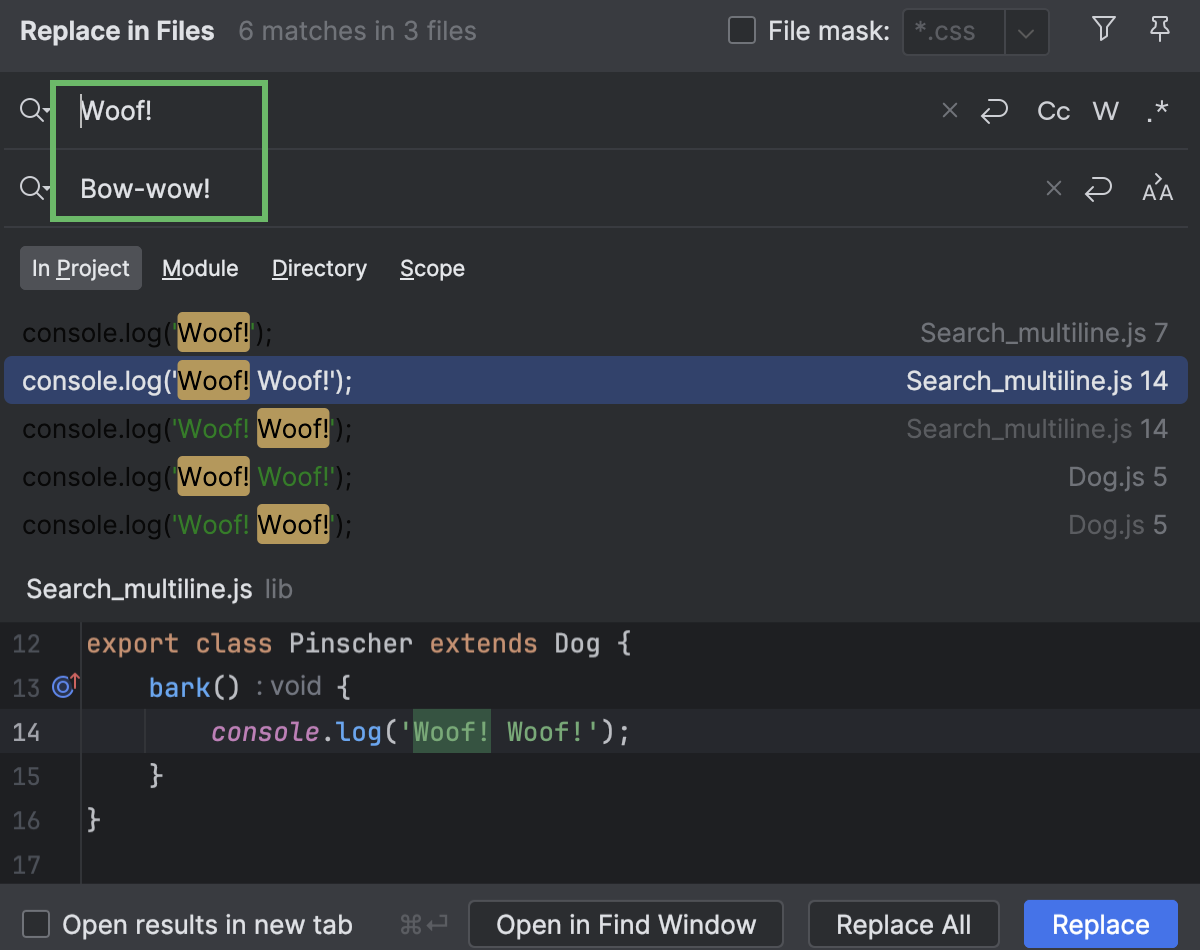Switch to the Module scope tab

click(200, 268)
